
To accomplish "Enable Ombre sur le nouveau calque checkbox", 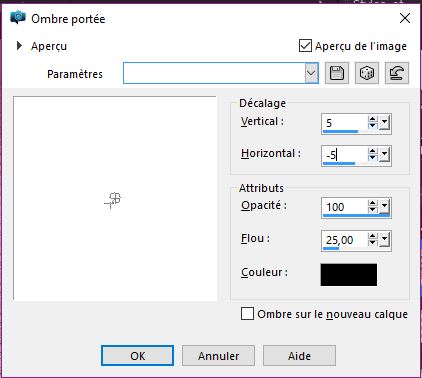I will [x=247, y=314].
